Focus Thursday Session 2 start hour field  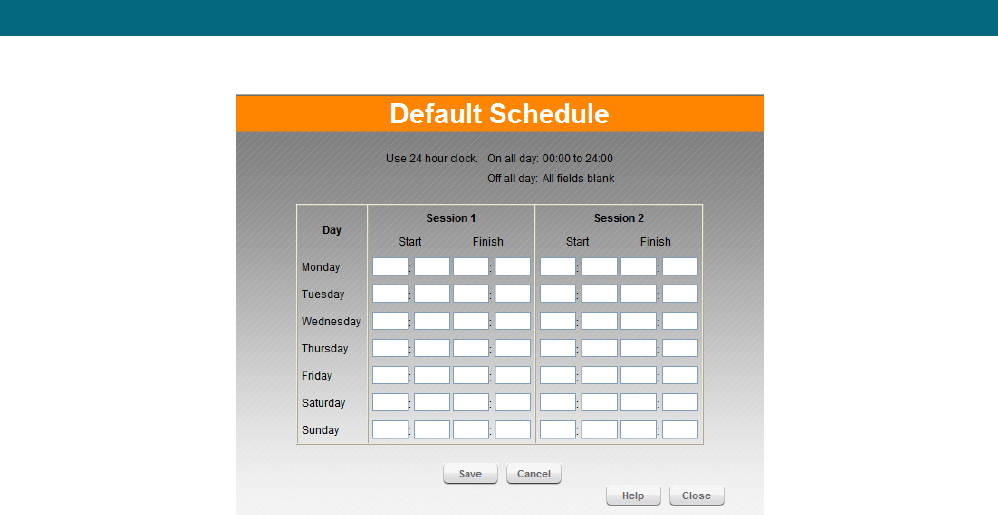click(x=558, y=348)
